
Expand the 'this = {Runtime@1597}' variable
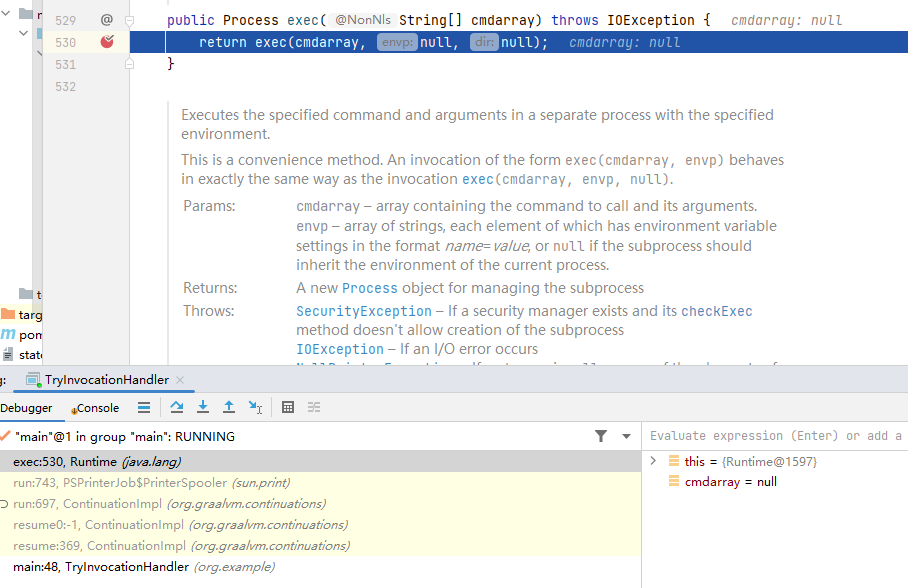click(653, 461)
